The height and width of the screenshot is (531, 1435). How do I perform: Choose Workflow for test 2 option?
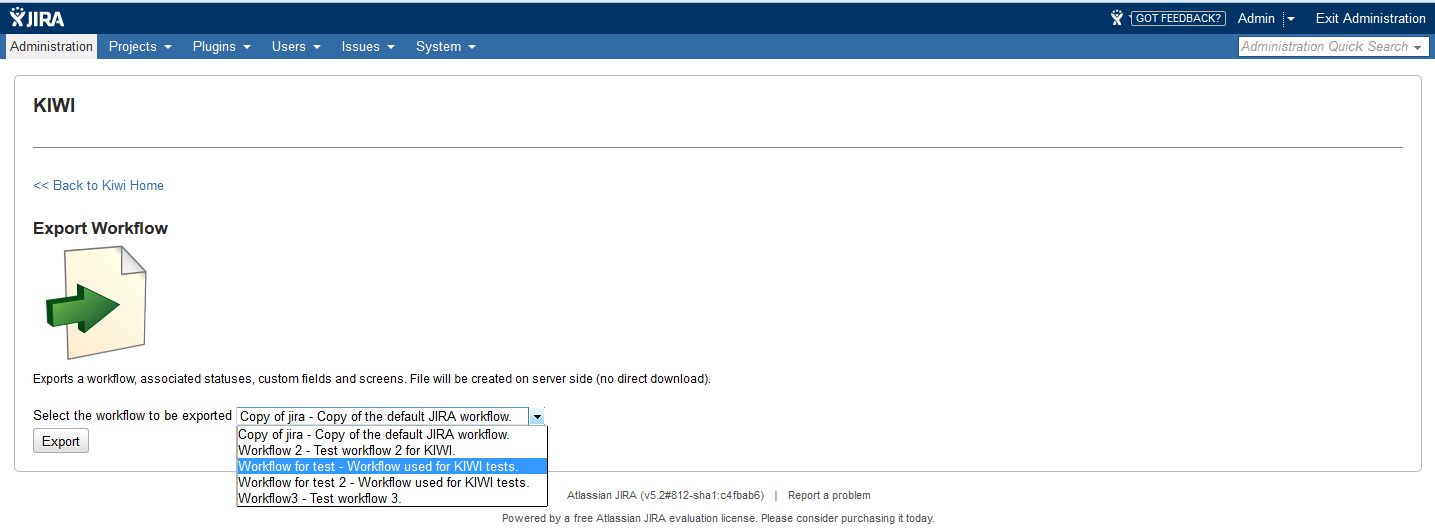pos(392,482)
